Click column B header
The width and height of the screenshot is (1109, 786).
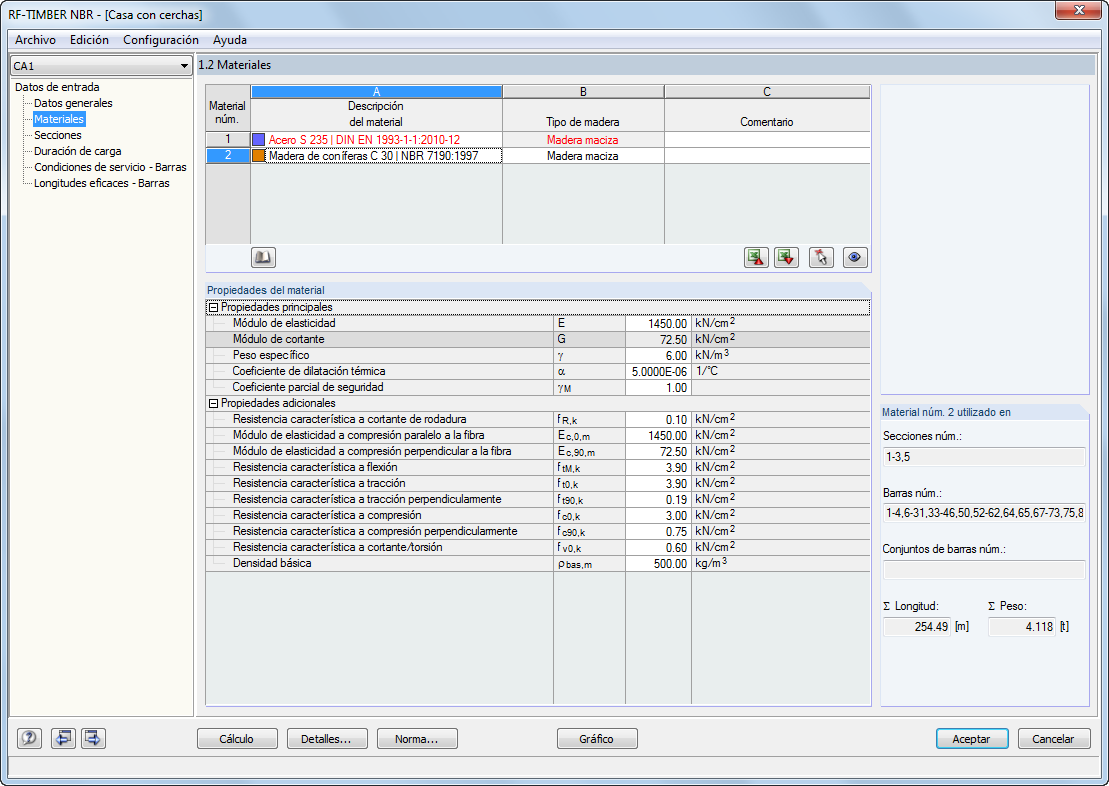[x=583, y=92]
